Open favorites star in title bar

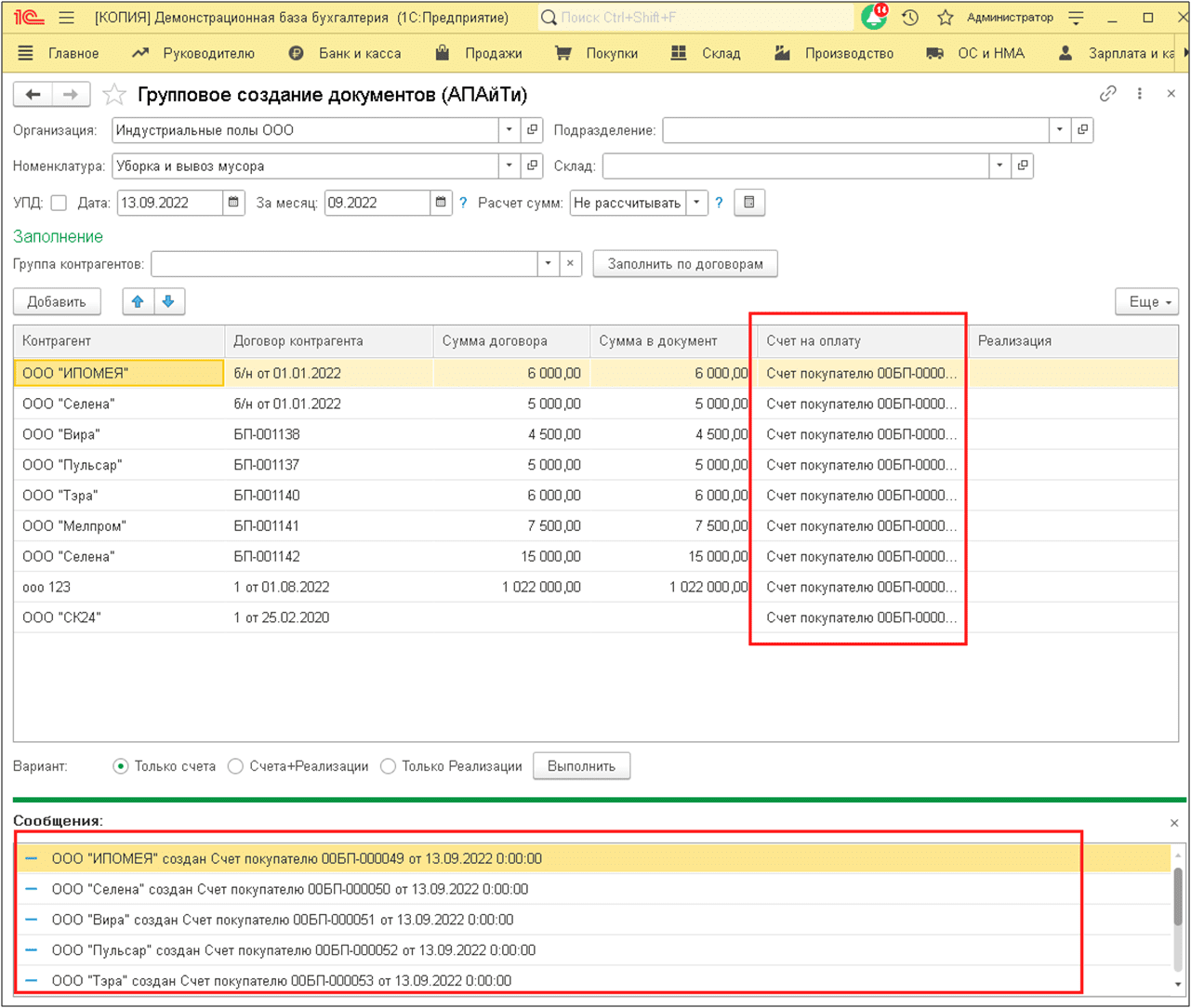click(946, 18)
